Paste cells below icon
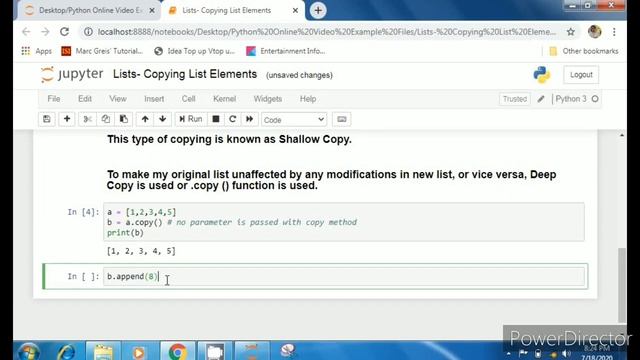 [124, 119]
